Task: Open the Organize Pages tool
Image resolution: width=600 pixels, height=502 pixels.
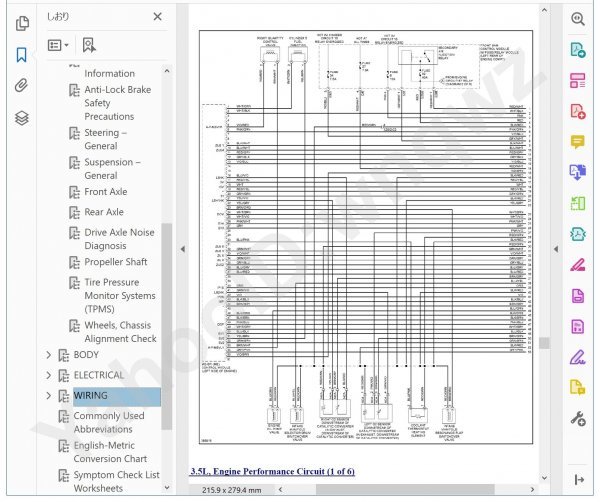Action: pos(577,80)
